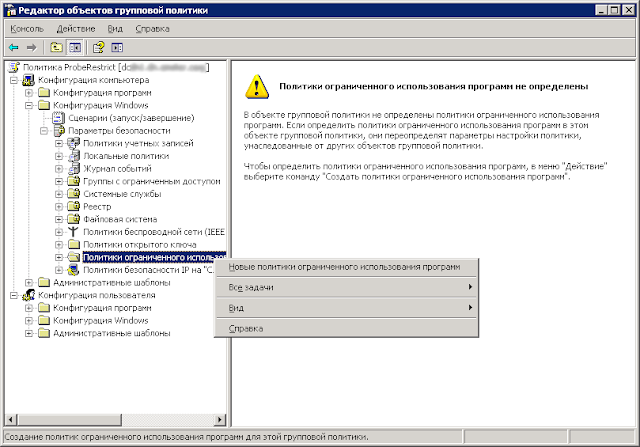Click the status bar text about creating policies
The image size is (640, 447).
[x=187, y=437]
